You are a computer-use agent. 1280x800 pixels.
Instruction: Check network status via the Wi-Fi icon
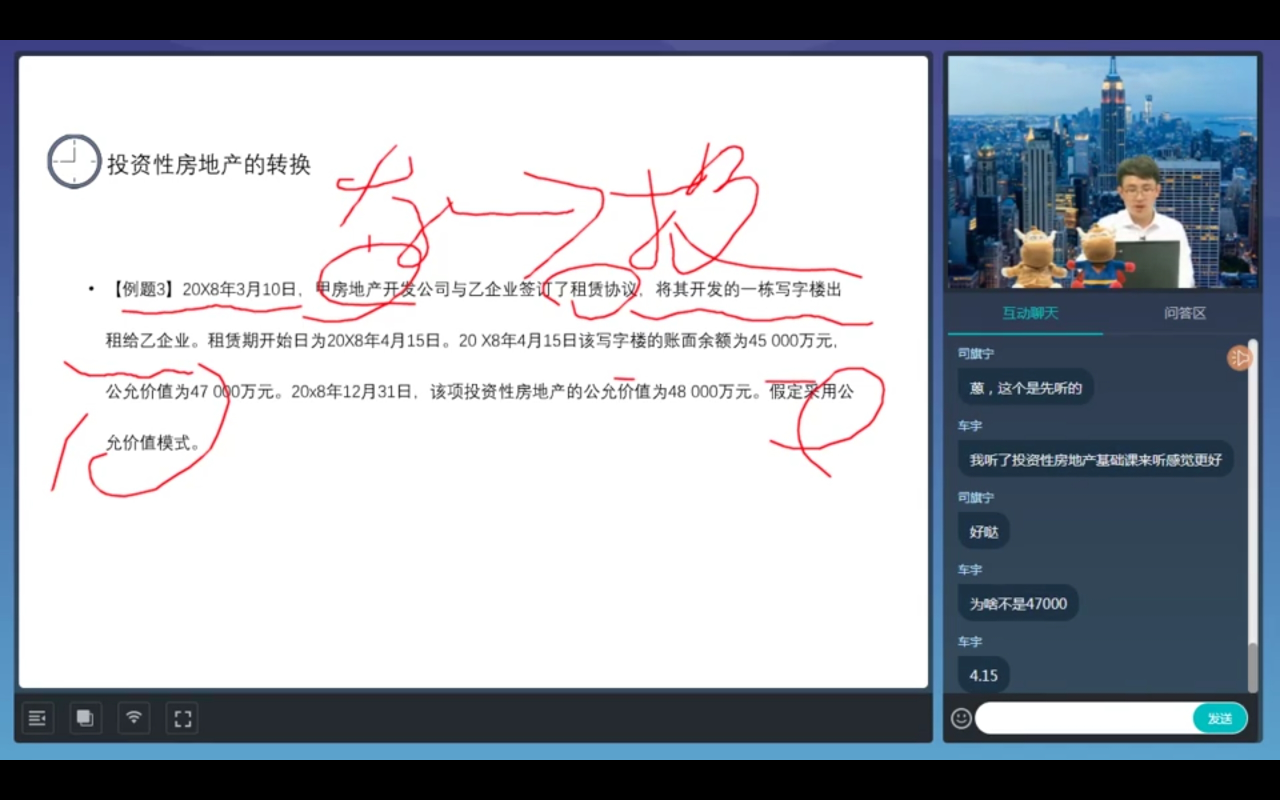coord(133,717)
